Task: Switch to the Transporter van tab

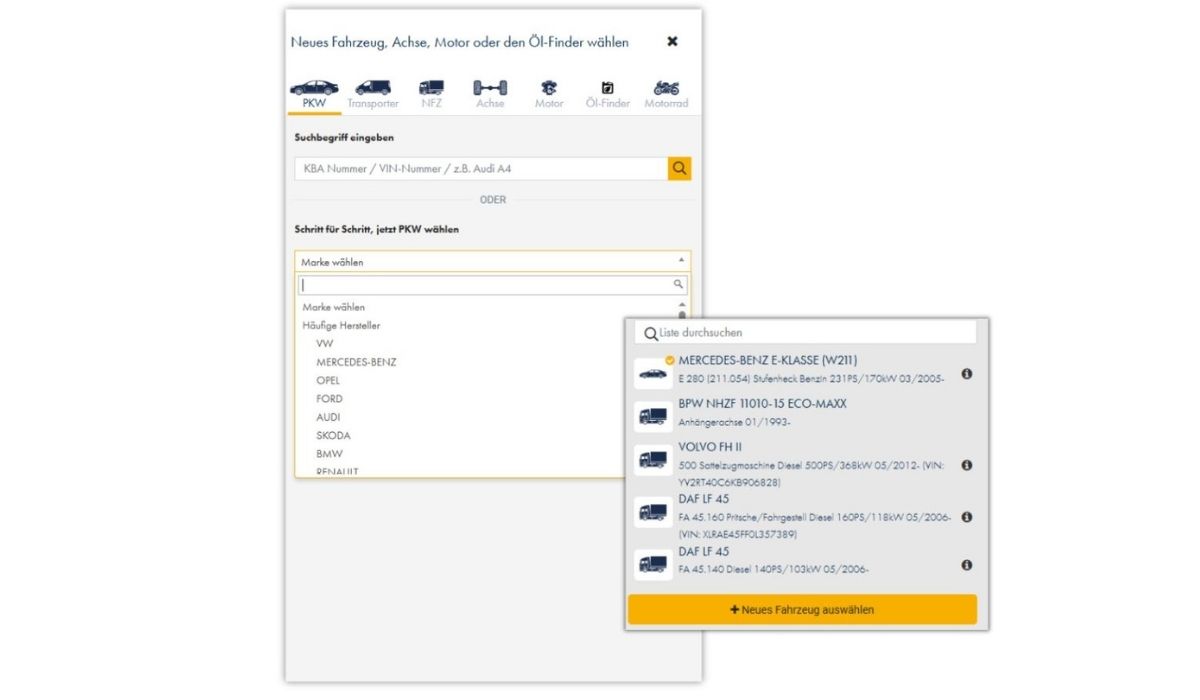Action: 373,94
